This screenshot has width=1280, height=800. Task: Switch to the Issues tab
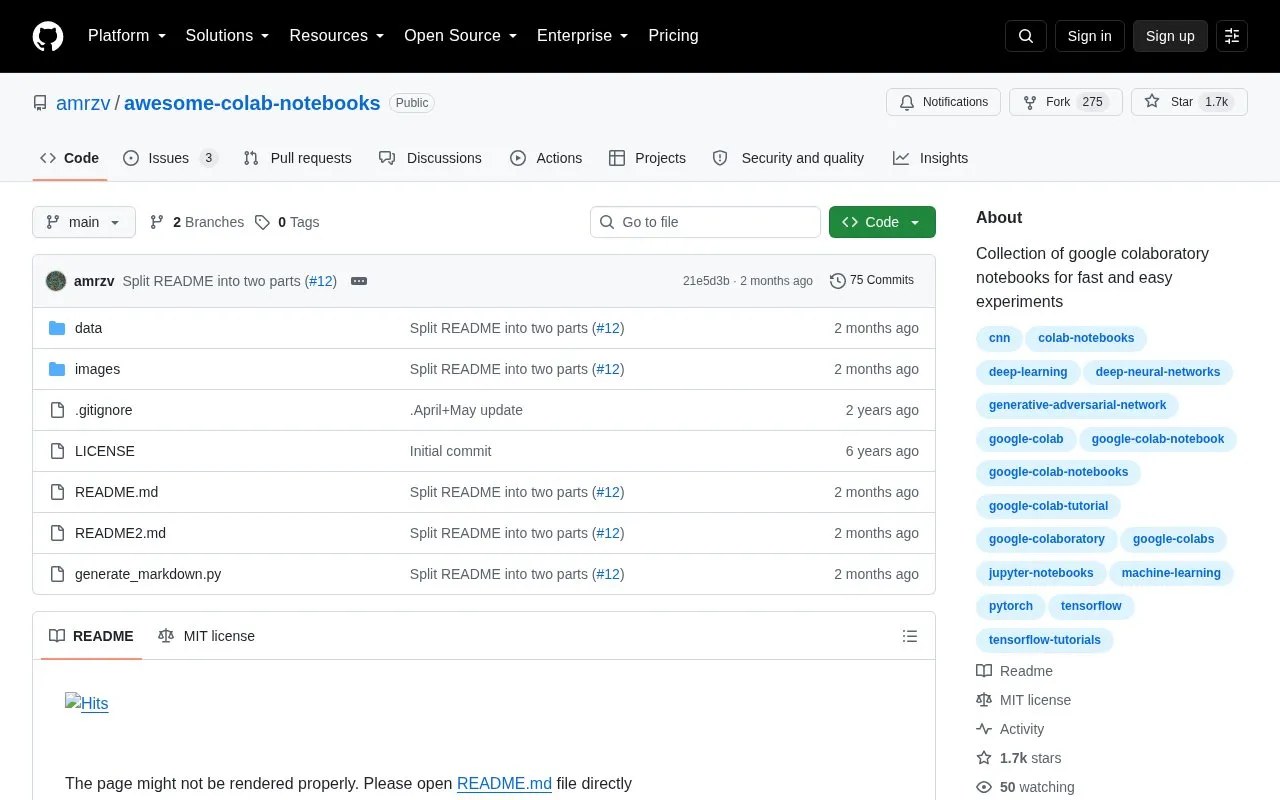[x=170, y=158]
